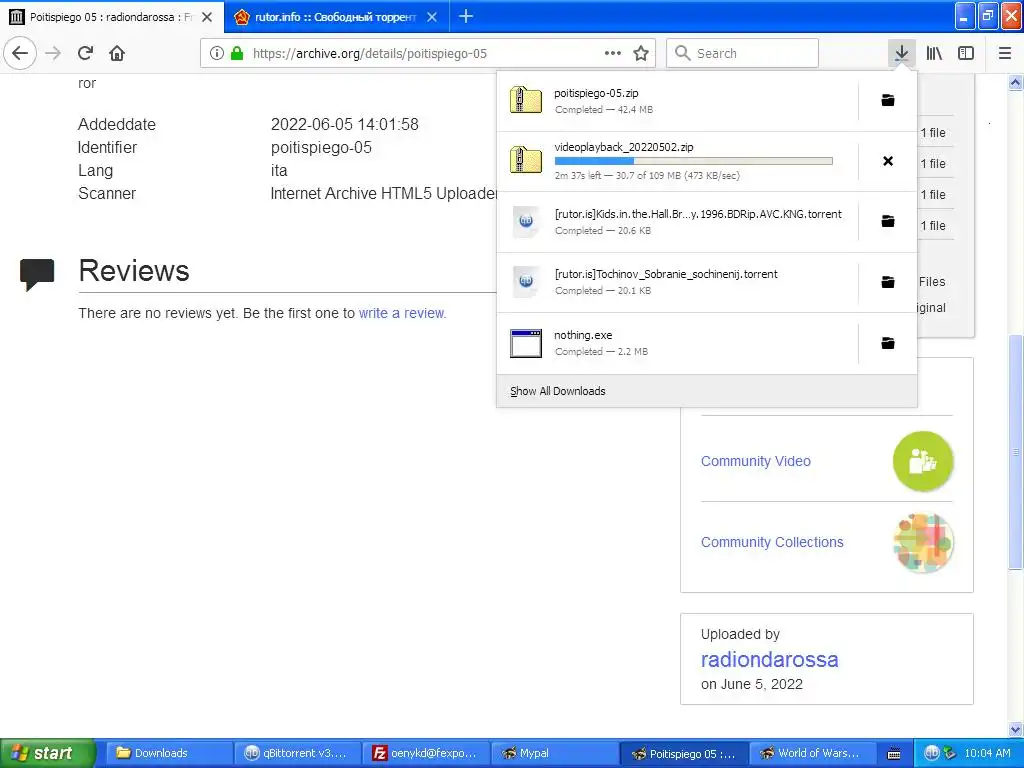Open the Community Video link

tap(756, 461)
